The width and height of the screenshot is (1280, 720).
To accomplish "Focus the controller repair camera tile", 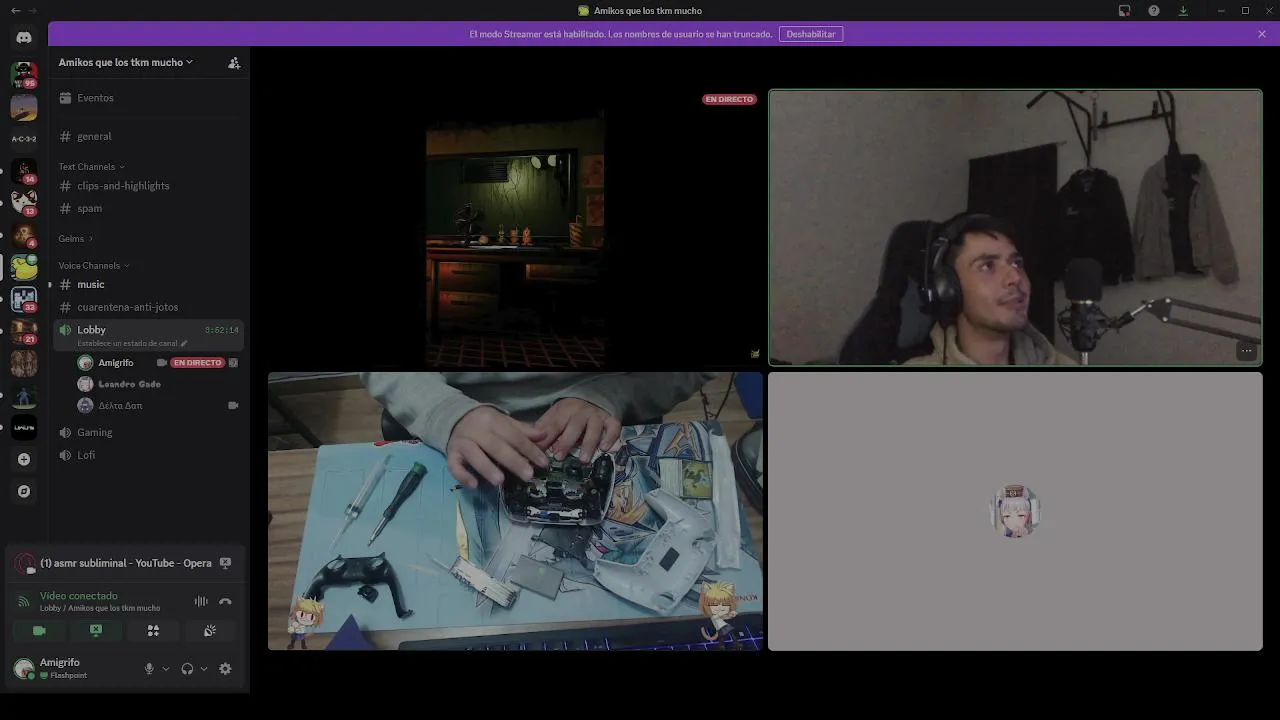I will click(x=515, y=511).
